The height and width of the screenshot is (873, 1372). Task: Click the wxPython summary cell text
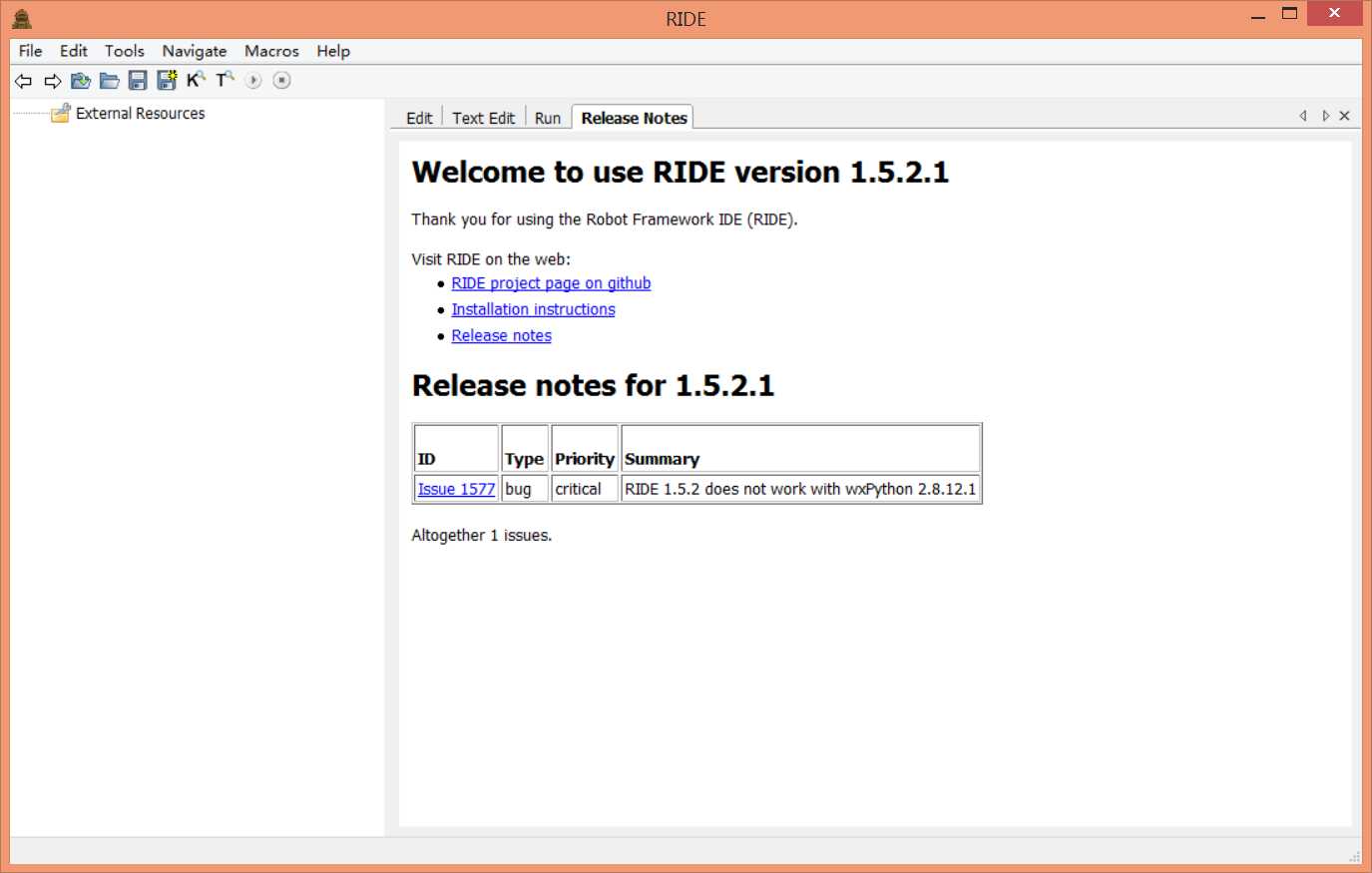[x=800, y=489]
